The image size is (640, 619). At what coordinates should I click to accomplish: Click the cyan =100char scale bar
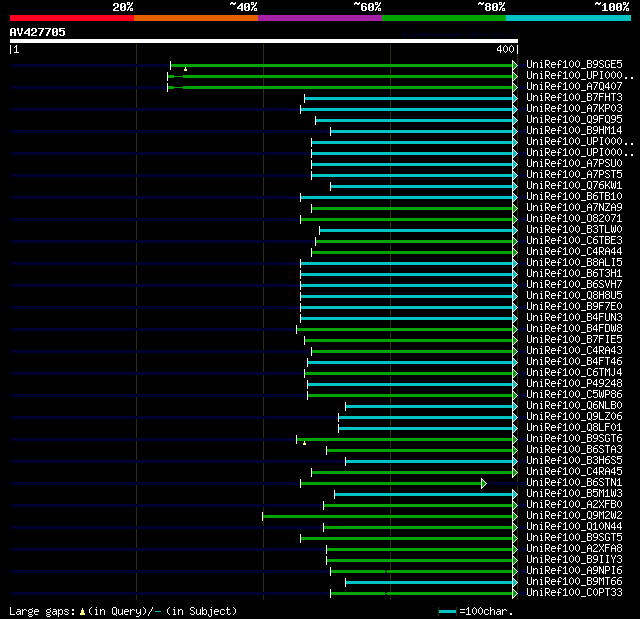pyautogui.click(x=447, y=611)
